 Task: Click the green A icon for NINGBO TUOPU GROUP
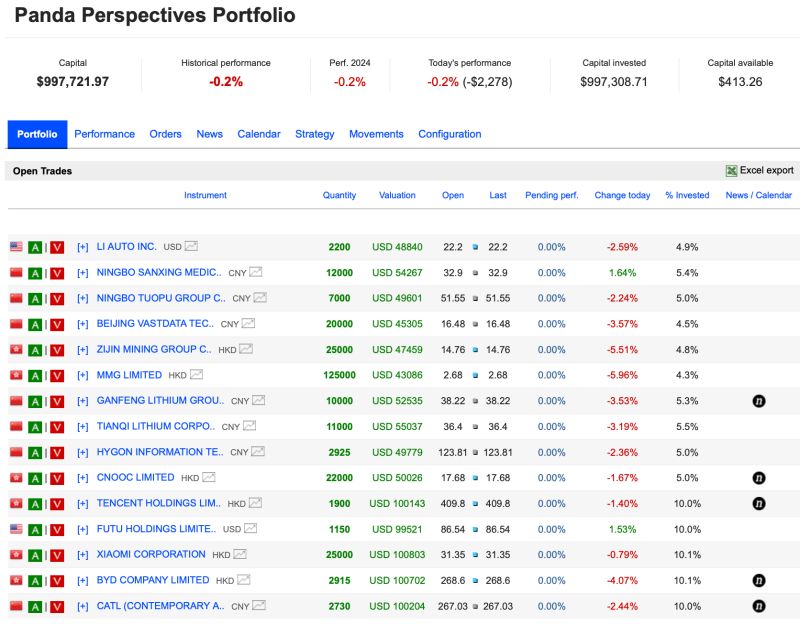pos(37,297)
